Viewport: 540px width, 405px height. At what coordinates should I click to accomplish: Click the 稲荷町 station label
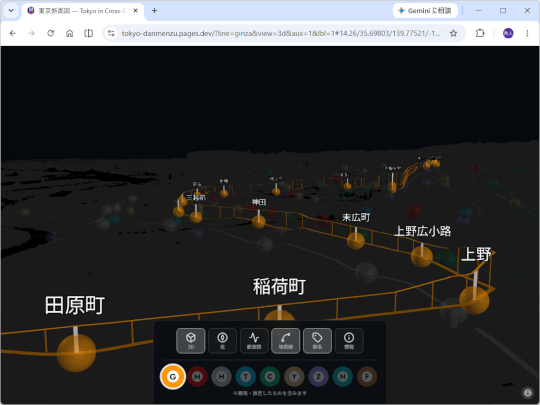click(x=279, y=287)
